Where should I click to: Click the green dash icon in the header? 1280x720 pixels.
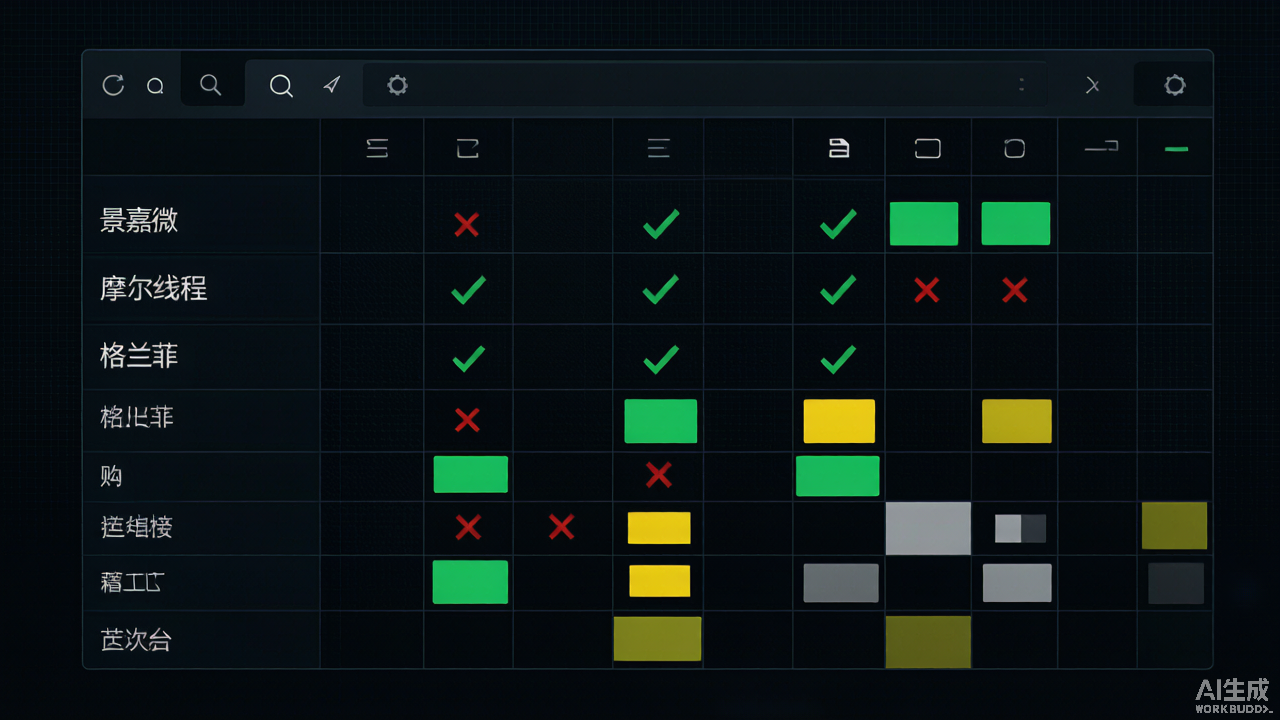click(1176, 149)
